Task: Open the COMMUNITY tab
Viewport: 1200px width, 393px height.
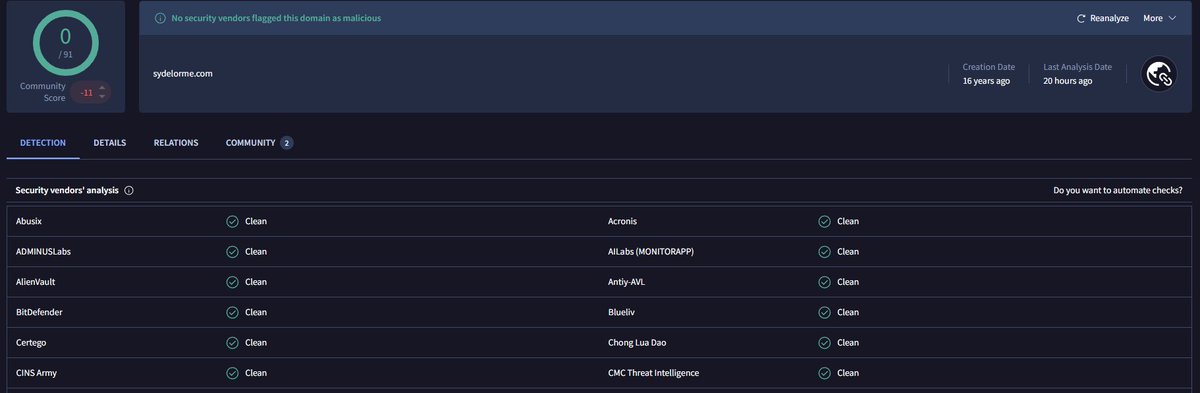Action: coord(259,143)
